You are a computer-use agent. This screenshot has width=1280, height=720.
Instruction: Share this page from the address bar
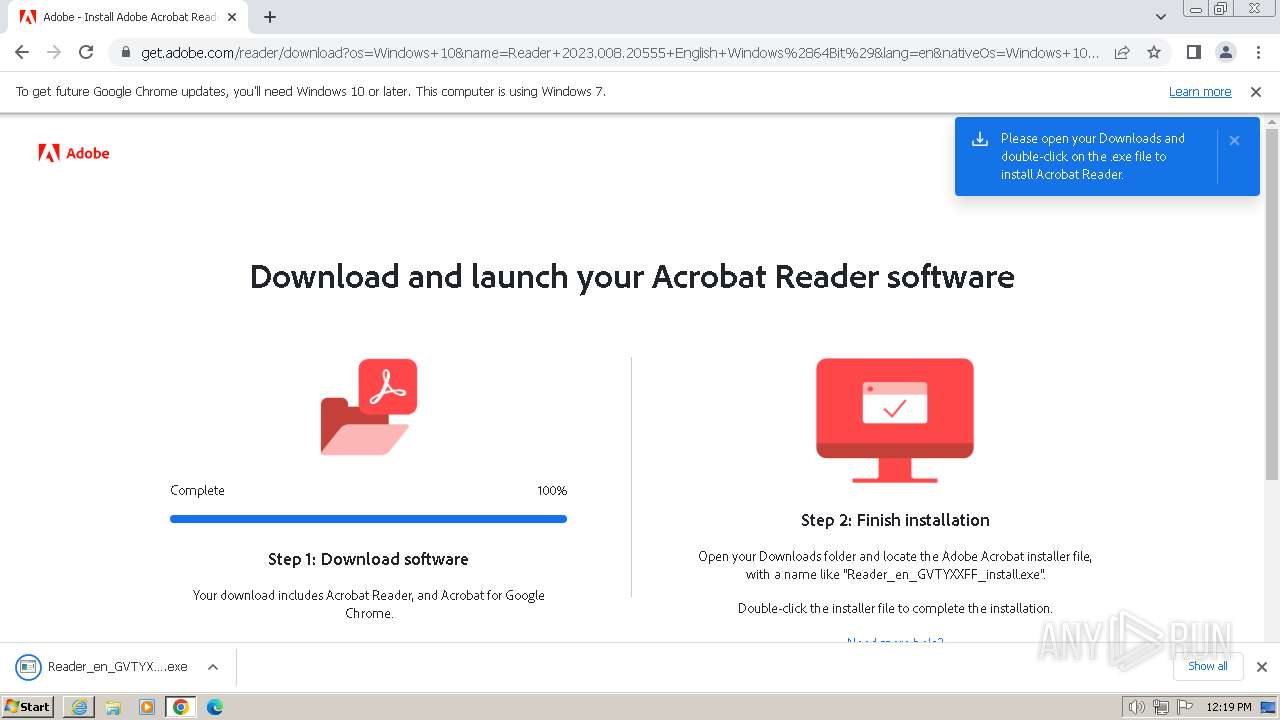pyautogui.click(x=1122, y=52)
